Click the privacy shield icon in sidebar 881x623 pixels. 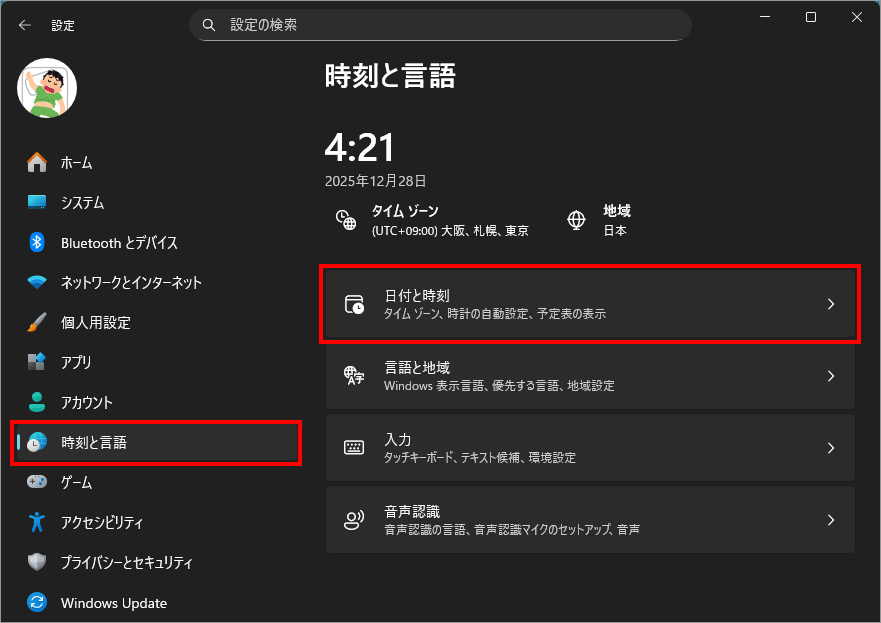[37, 562]
